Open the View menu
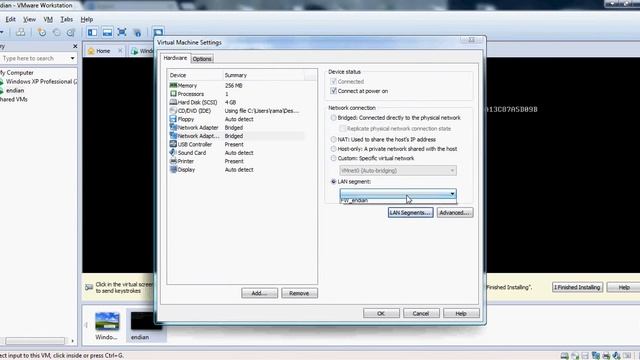 [29, 19]
